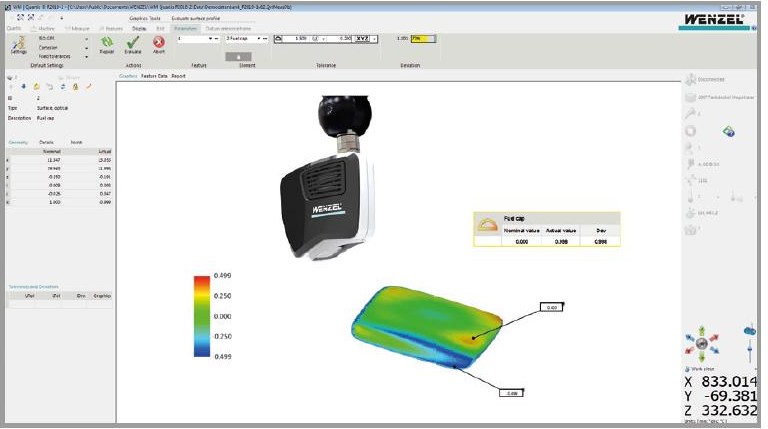Screen dimensions: 768x429
Task: Open the Machine ribbon tab
Action: tap(43, 28)
